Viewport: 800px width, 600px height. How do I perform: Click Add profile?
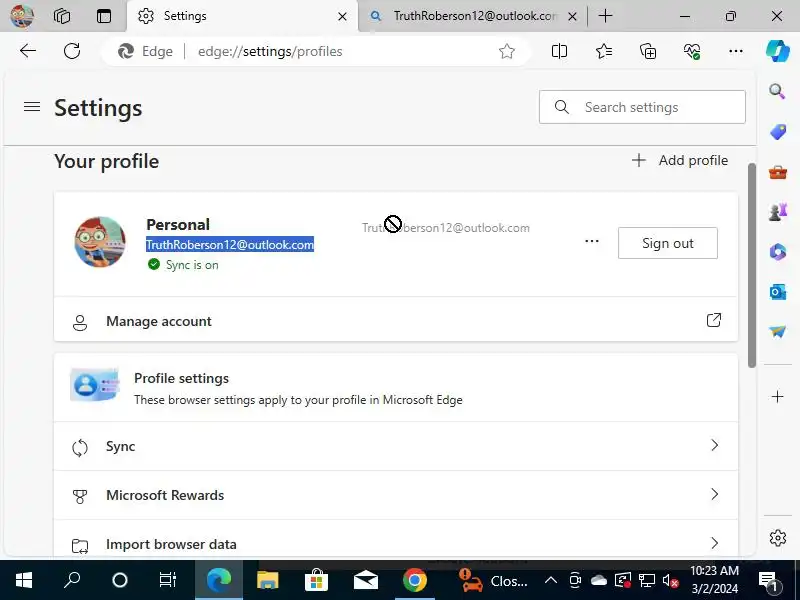(680, 160)
